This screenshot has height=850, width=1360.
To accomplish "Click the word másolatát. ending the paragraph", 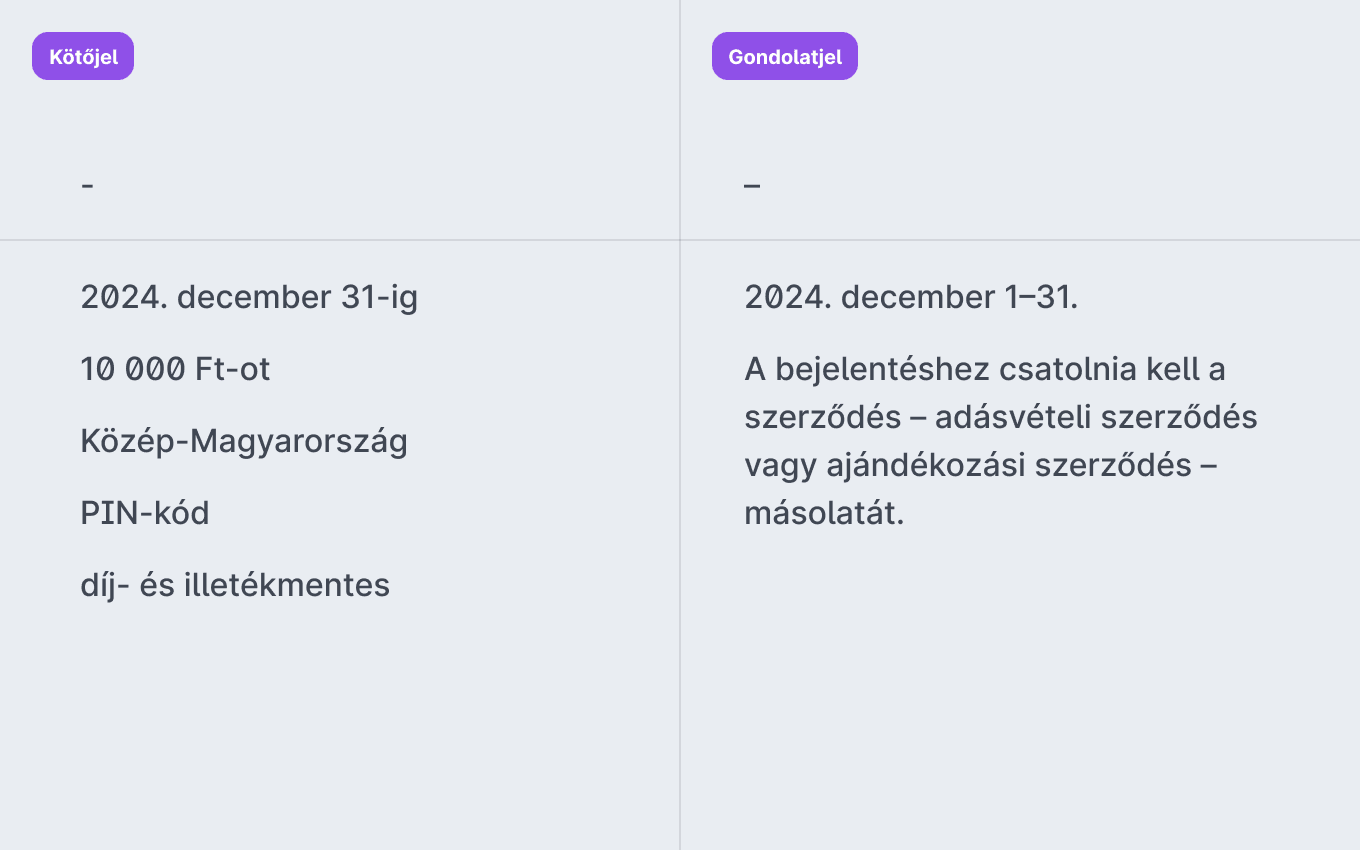I will coord(824,513).
